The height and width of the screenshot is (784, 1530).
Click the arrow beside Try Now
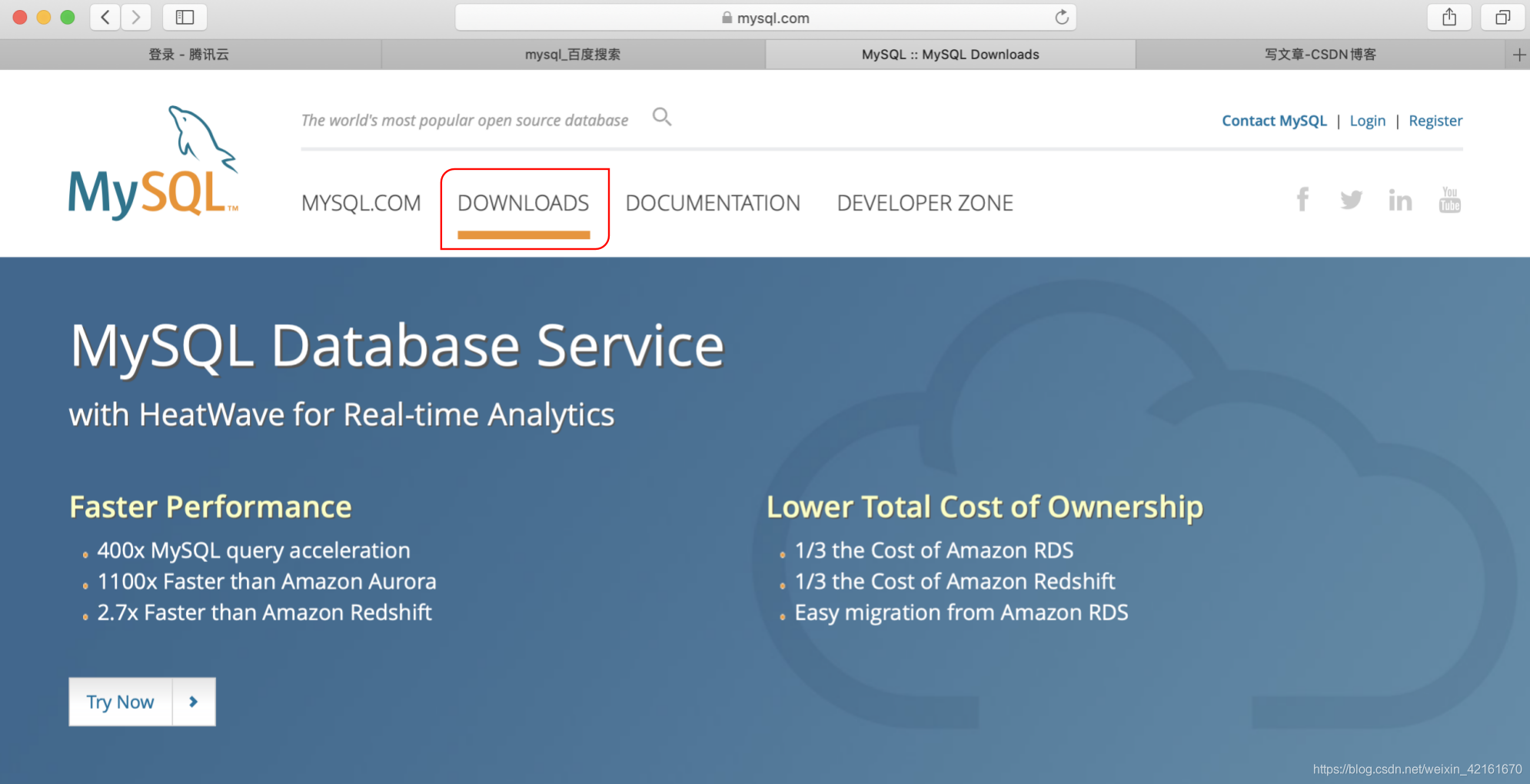click(x=194, y=702)
